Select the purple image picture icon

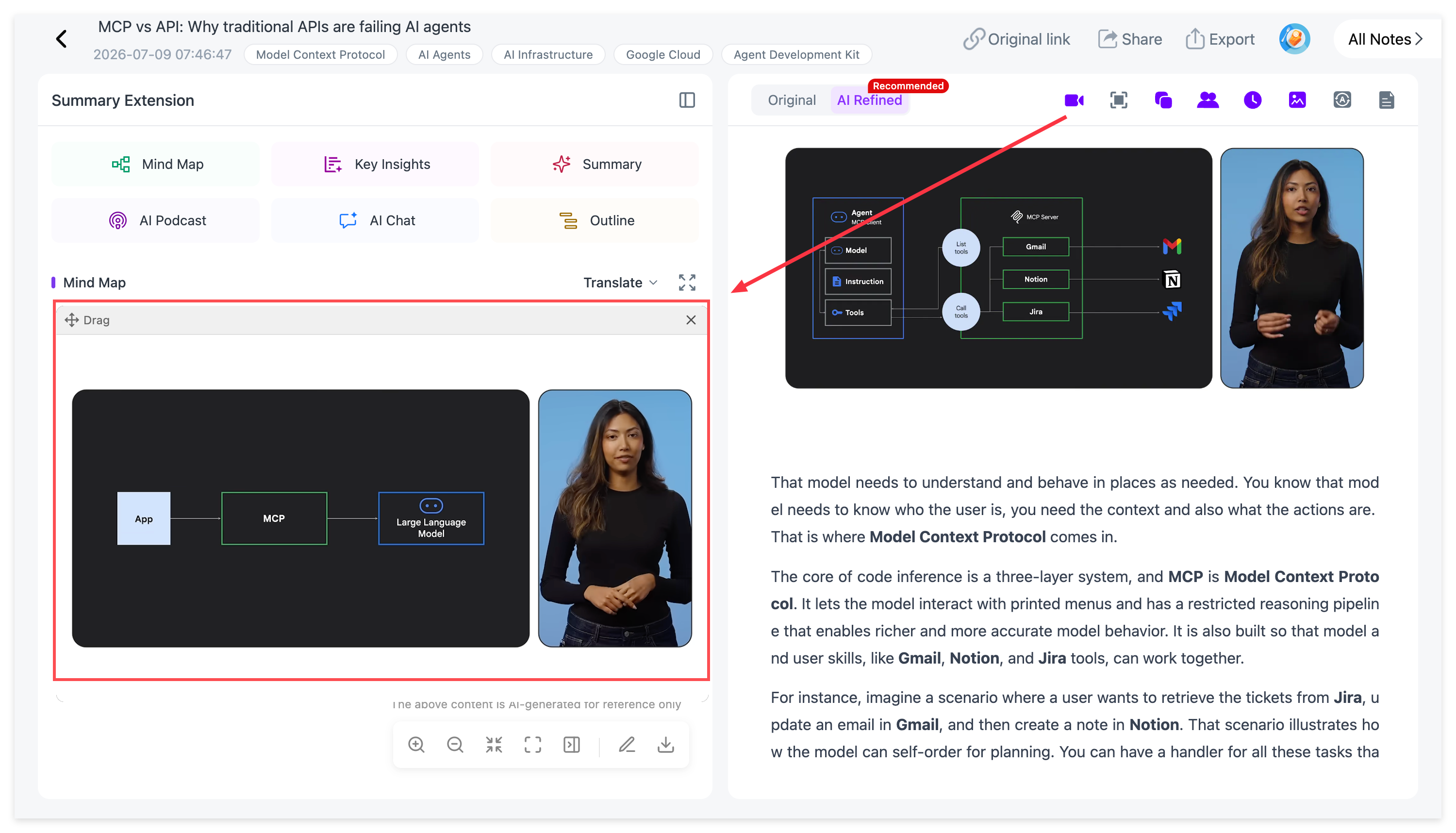pos(1297,100)
